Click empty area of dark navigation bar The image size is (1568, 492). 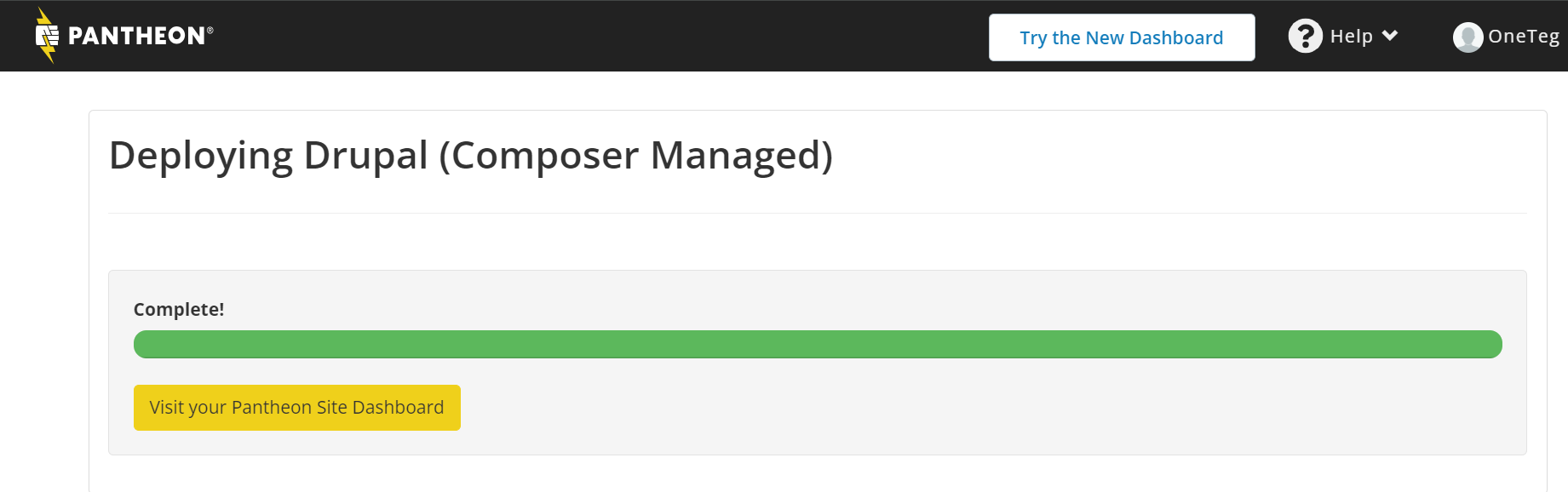[x=596, y=36]
